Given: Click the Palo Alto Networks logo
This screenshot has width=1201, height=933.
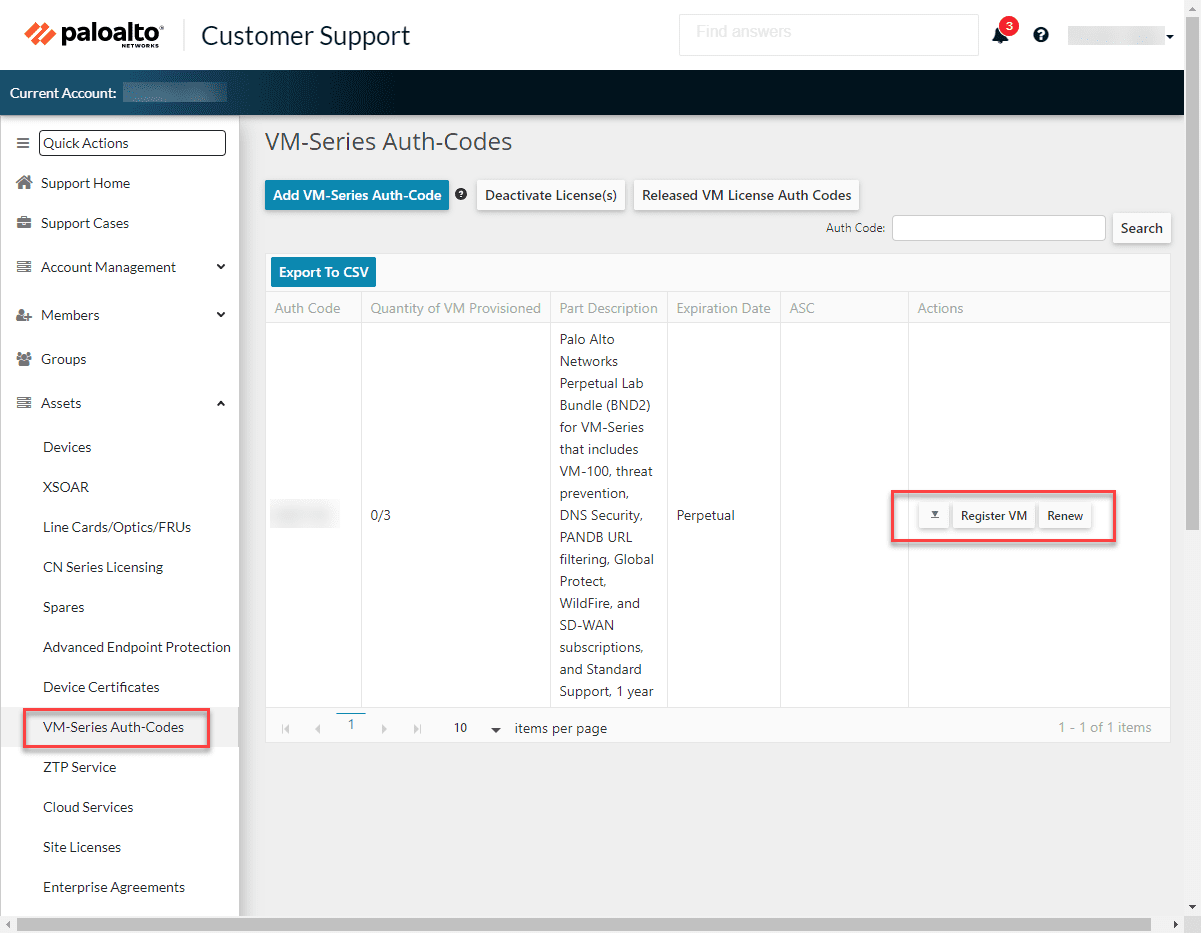Looking at the screenshot, I should click(94, 35).
